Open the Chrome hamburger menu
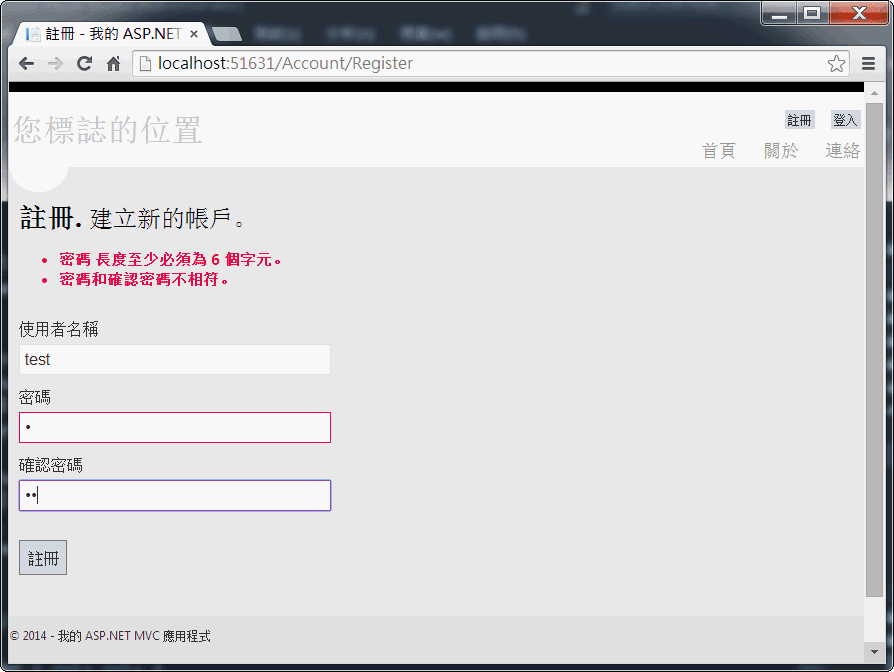894x672 pixels. tap(868, 63)
